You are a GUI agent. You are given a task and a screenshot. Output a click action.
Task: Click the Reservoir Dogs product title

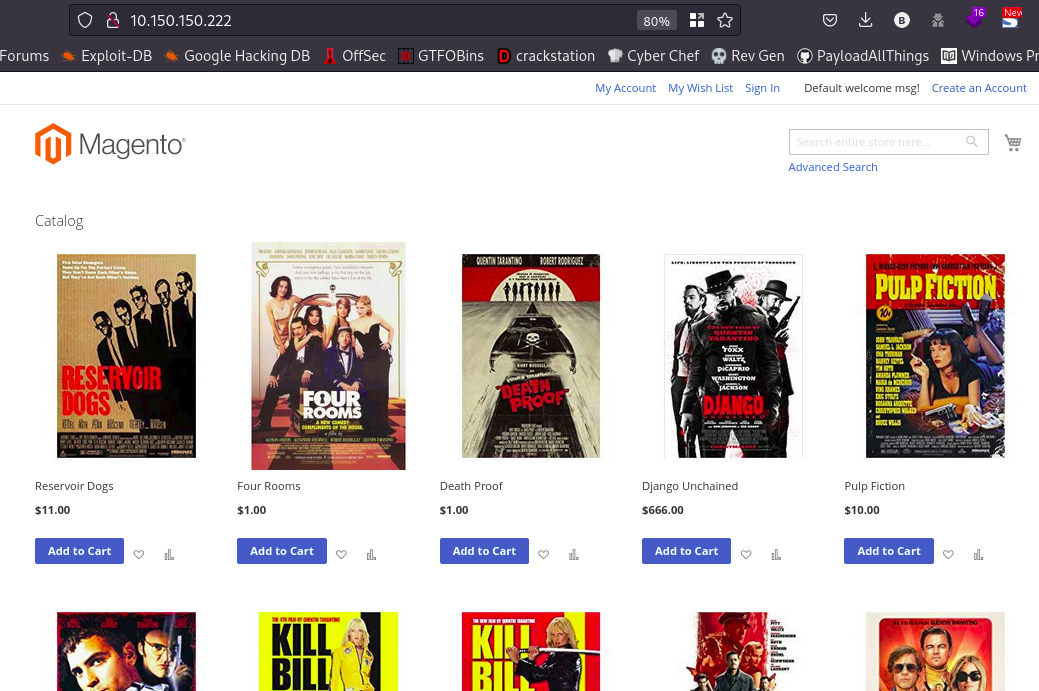[74, 486]
